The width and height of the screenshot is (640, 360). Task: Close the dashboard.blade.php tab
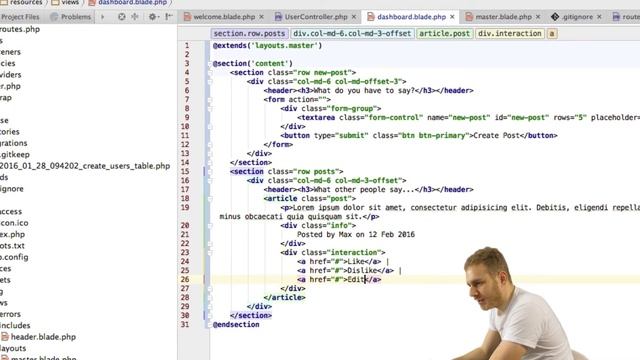coord(452,17)
